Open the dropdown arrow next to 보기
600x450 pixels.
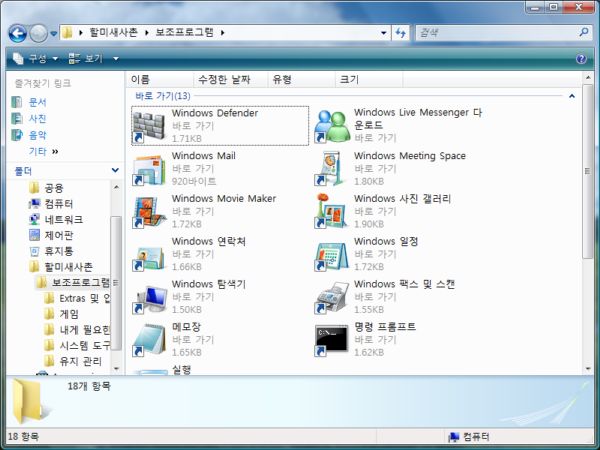click(116, 59)
